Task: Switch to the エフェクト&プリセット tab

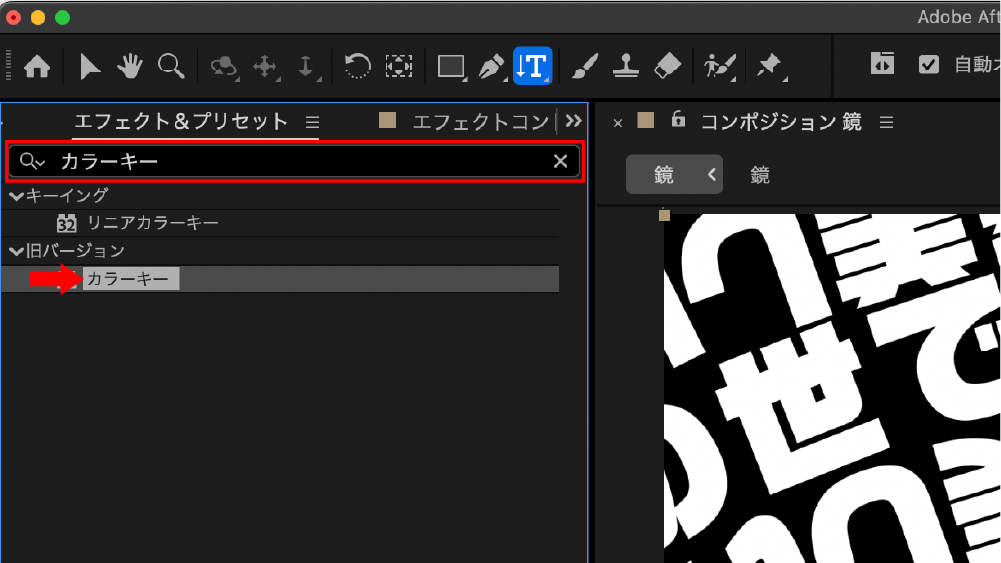Action: point(181,121)
